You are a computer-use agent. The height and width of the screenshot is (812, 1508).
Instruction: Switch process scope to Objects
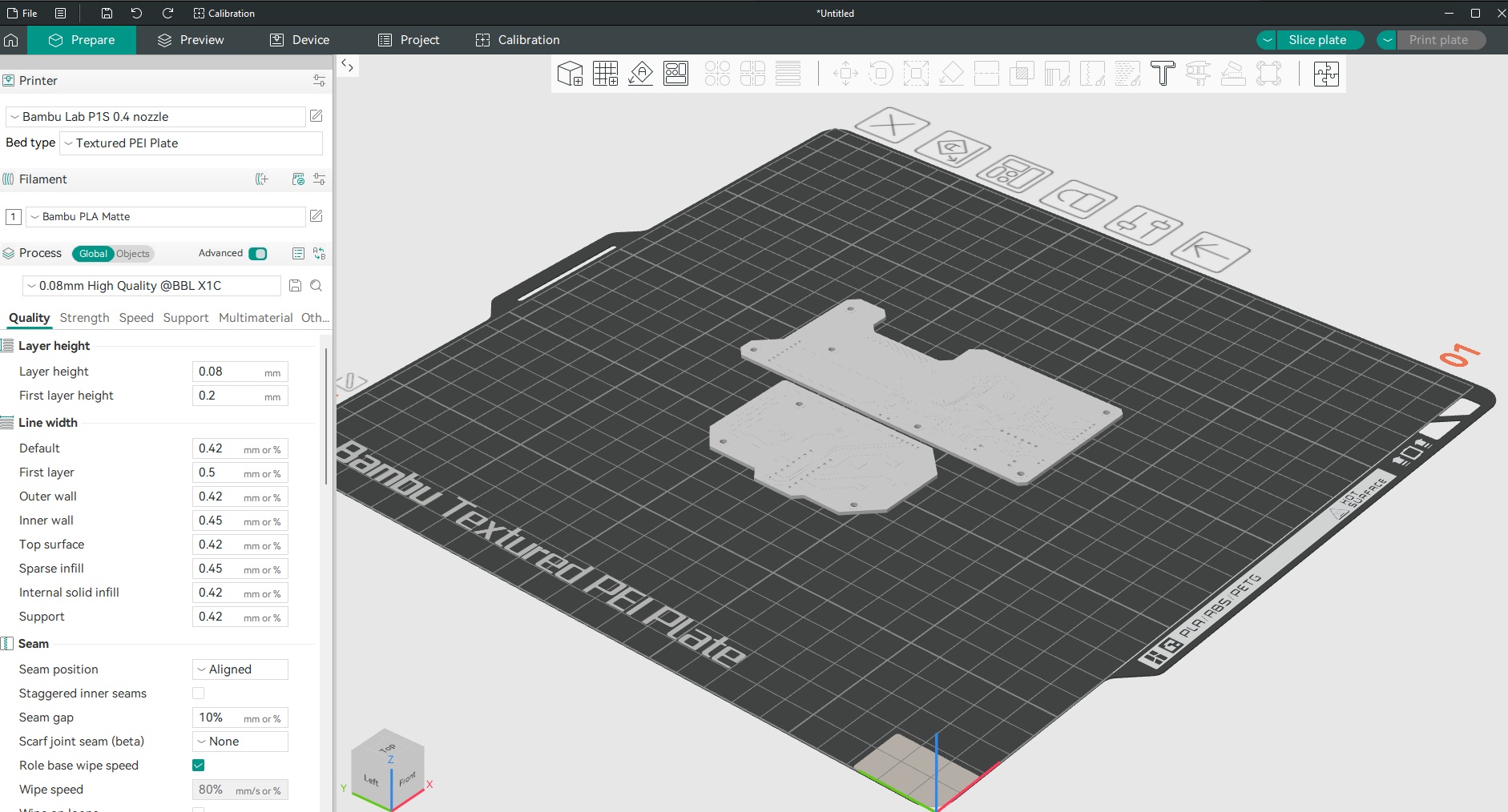click(x=133, y=254)
